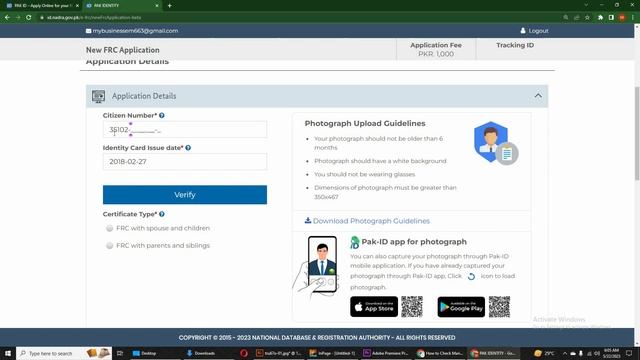Click the reload icon in Pak-ID text

[x=471, y=276]
